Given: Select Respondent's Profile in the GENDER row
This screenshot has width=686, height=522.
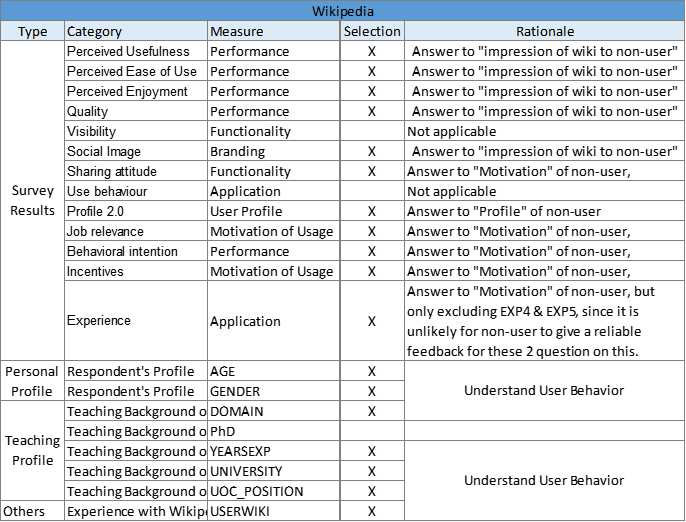Looking at the screenshot, I should pyautogui.click(x=136, y=391).
